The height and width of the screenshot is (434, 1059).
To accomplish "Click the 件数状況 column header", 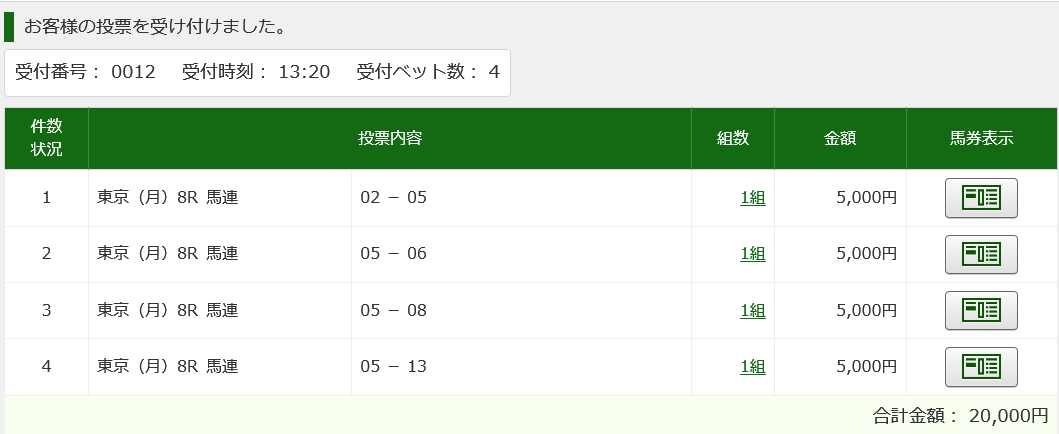I will [x=46, y=138].
